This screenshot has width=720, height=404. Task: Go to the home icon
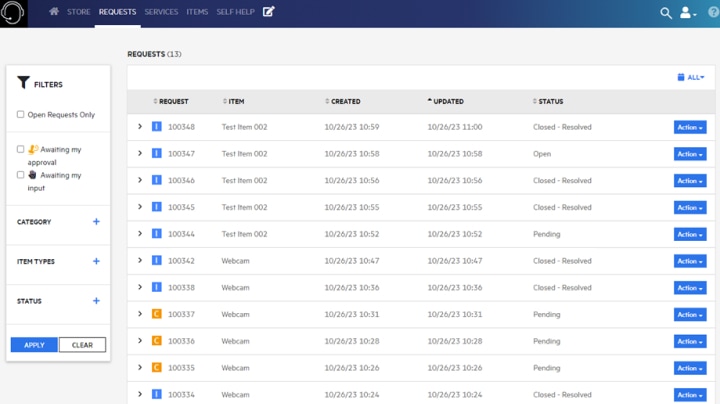click(54, 11)
